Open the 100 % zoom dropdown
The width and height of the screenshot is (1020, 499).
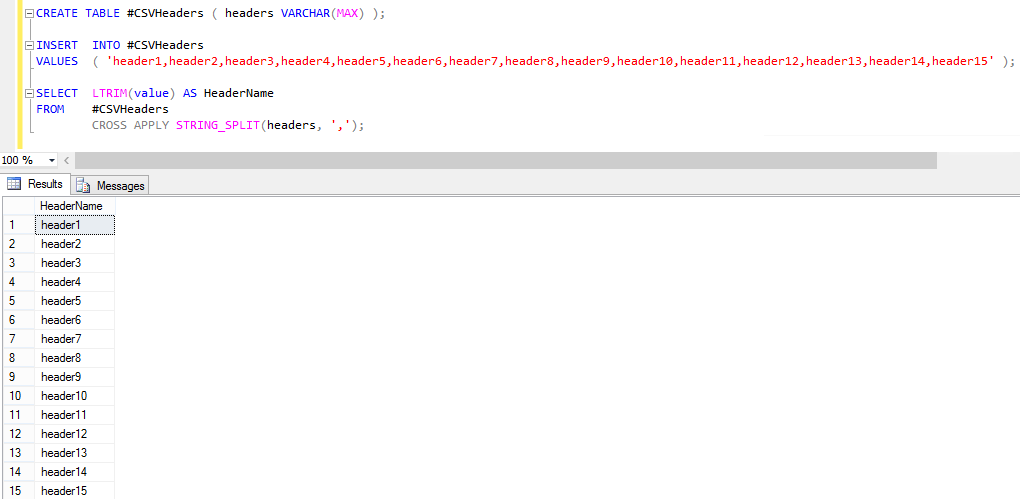click(x=52, y=160)
